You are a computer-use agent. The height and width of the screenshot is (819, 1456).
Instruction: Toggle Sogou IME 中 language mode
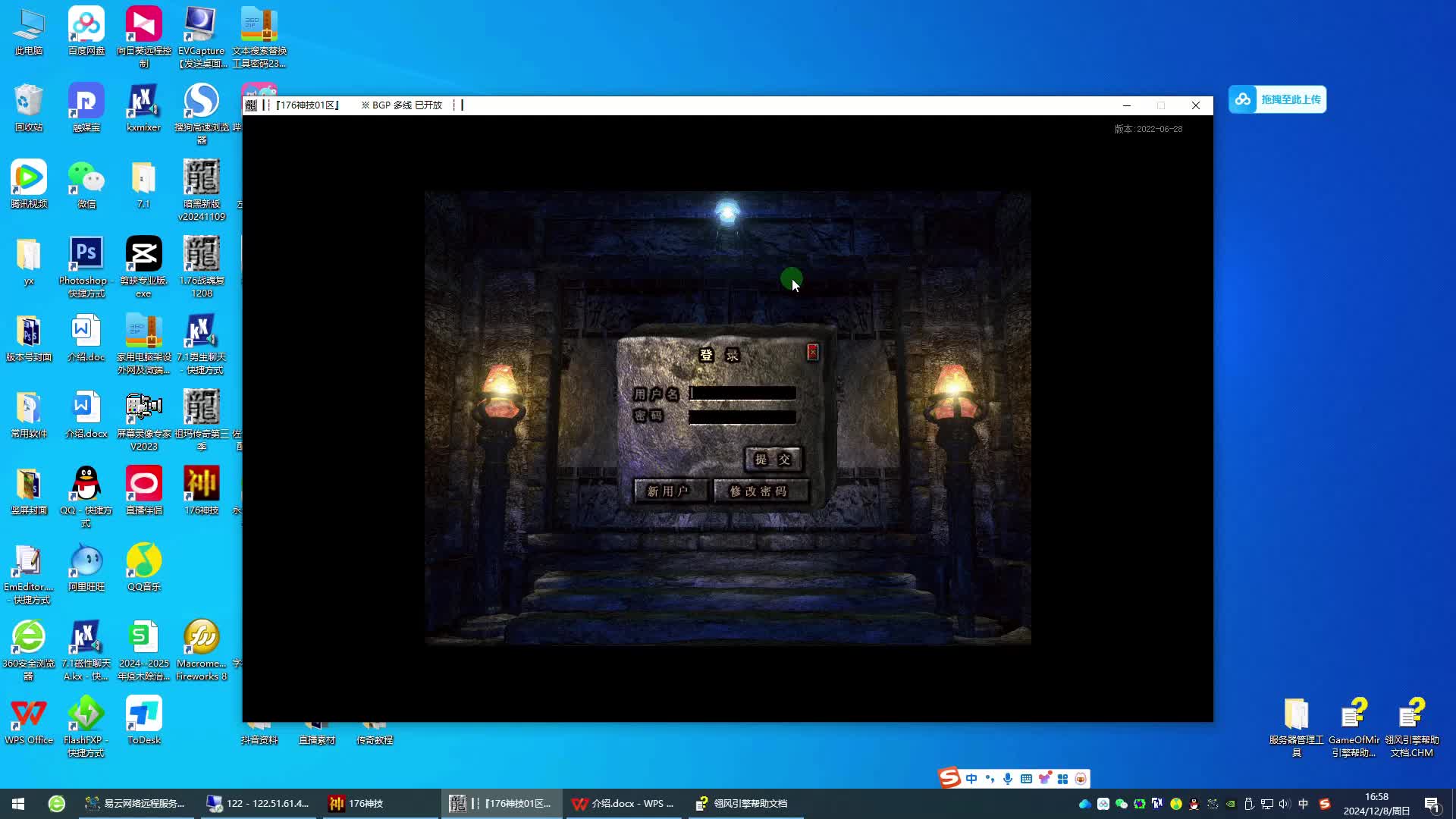(x=971, y=779)
